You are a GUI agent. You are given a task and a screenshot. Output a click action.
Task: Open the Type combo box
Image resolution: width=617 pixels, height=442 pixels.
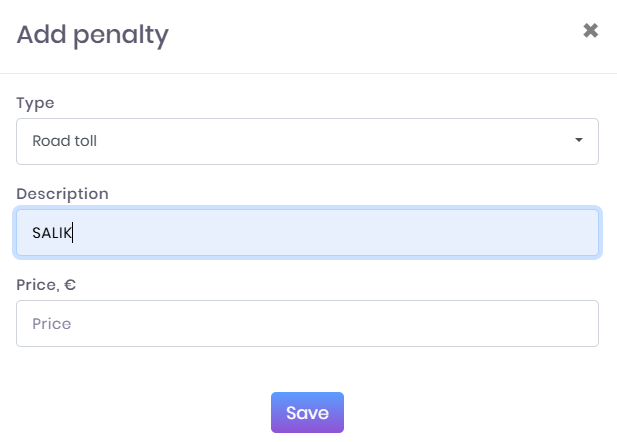307,141
